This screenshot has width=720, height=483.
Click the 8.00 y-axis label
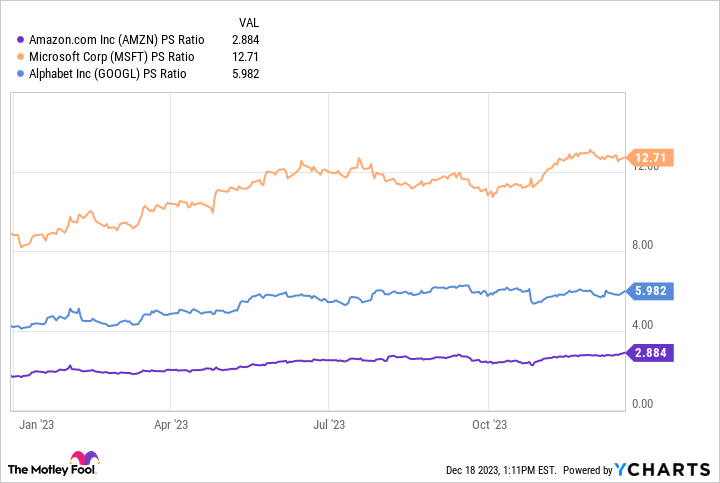click(644, 245)
